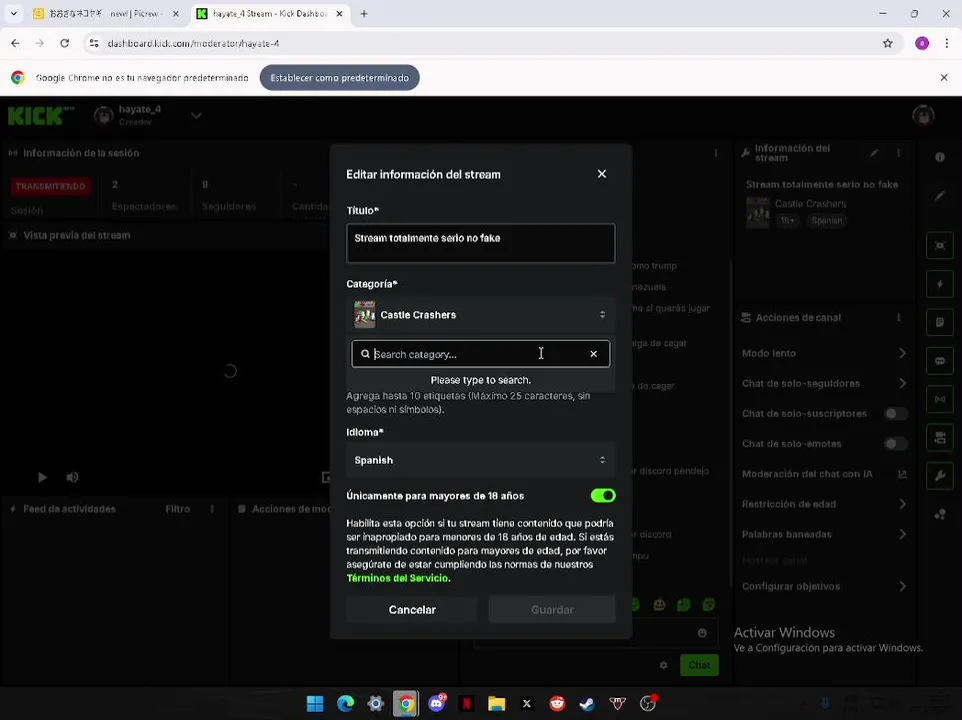This screenshot has height=720, width=962.
Task: Click the Guardar button
Action: [552, 610]
